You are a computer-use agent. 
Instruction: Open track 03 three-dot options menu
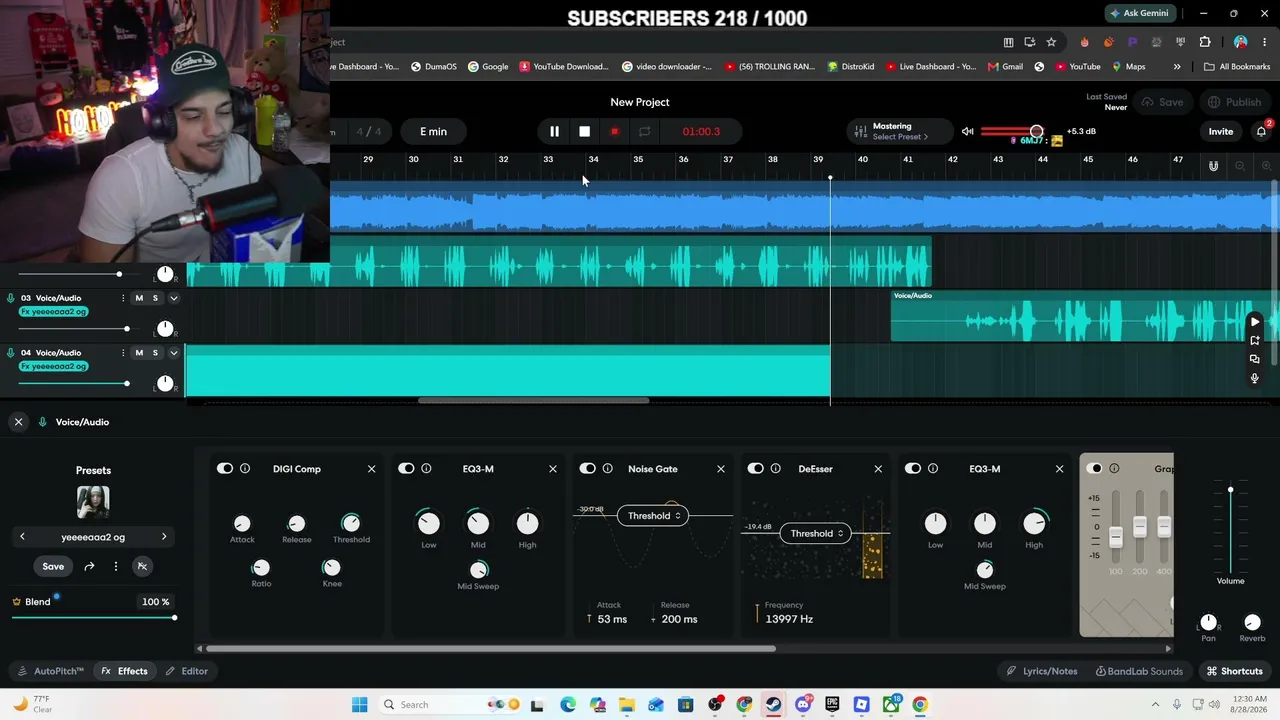tap(123, 298)
